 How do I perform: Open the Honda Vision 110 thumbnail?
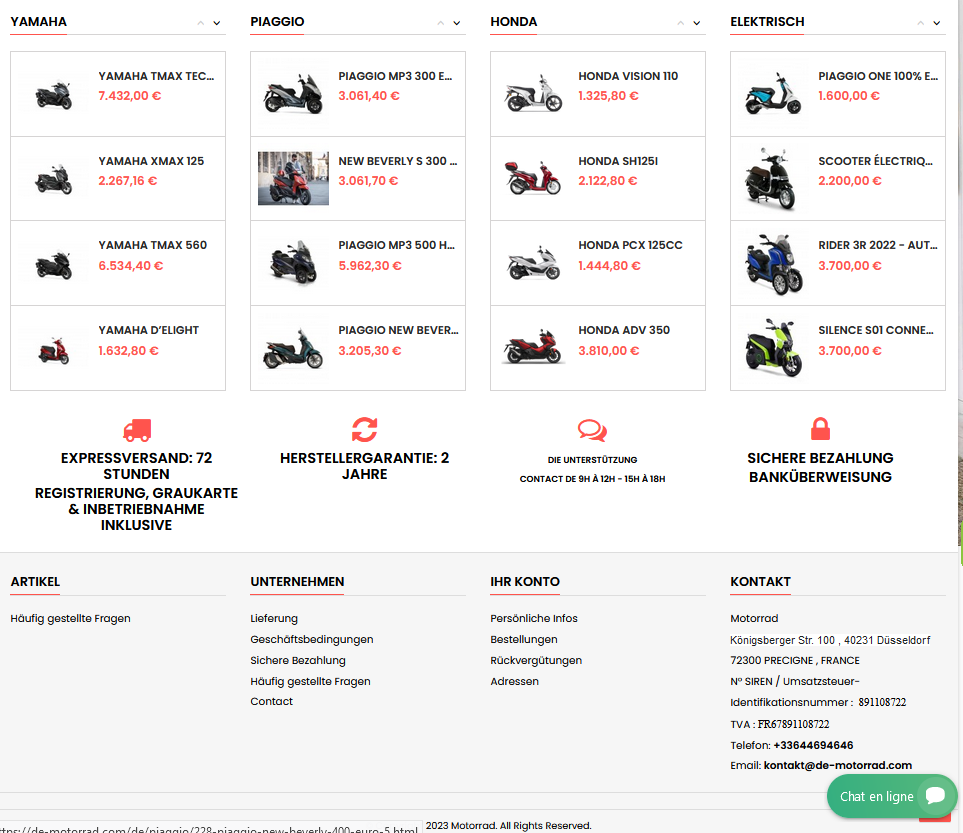click(533, 94)
